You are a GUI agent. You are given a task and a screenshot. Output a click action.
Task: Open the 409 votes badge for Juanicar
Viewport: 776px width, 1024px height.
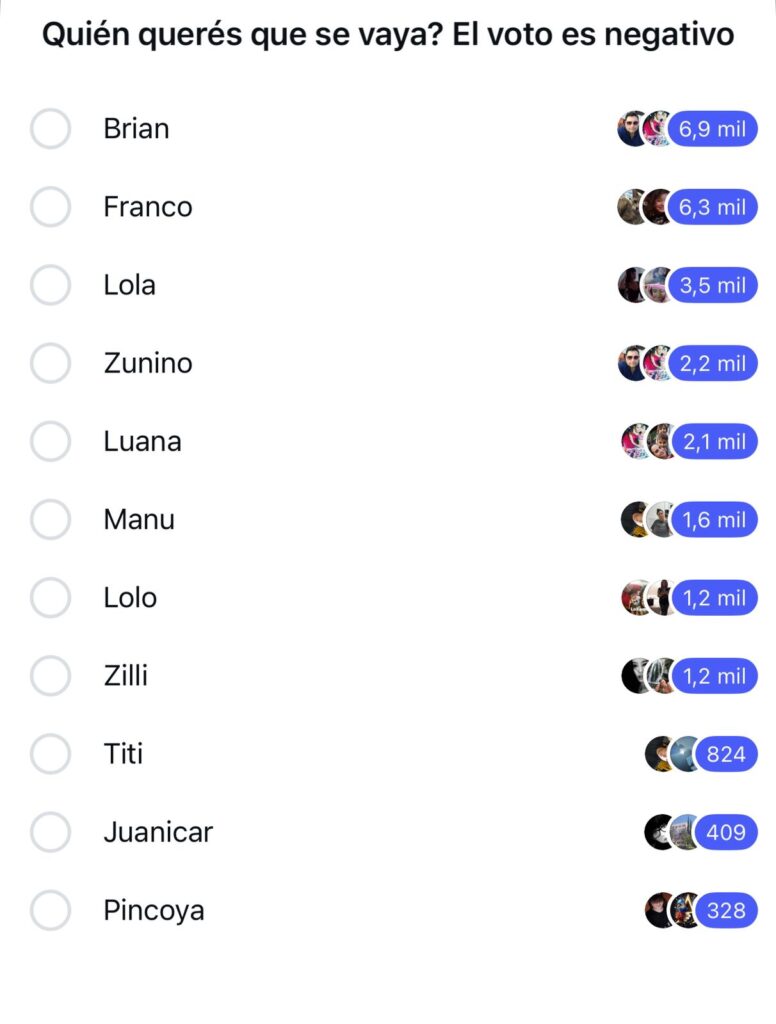(726, 832)
